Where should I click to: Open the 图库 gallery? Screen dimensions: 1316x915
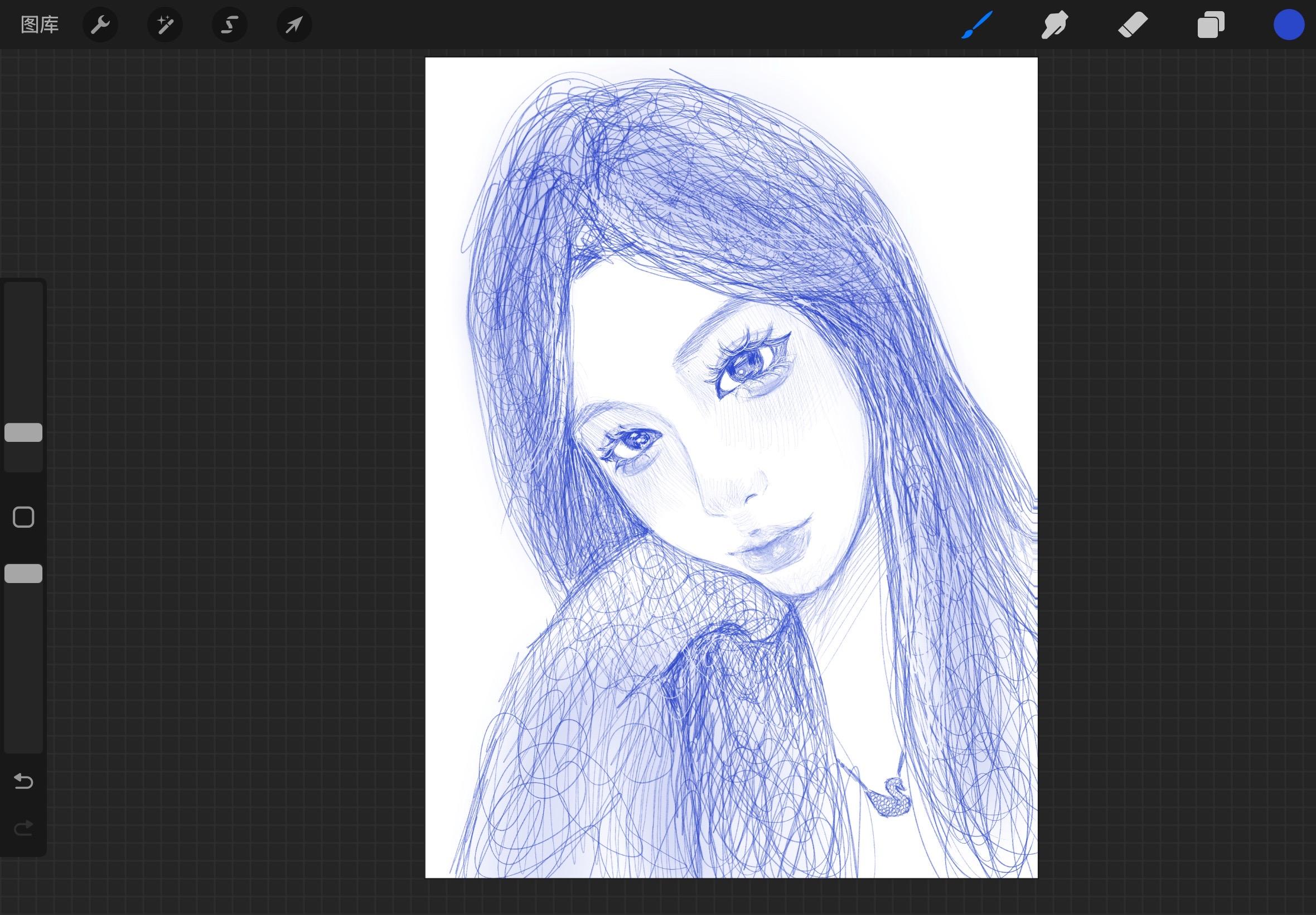(40, 25)
